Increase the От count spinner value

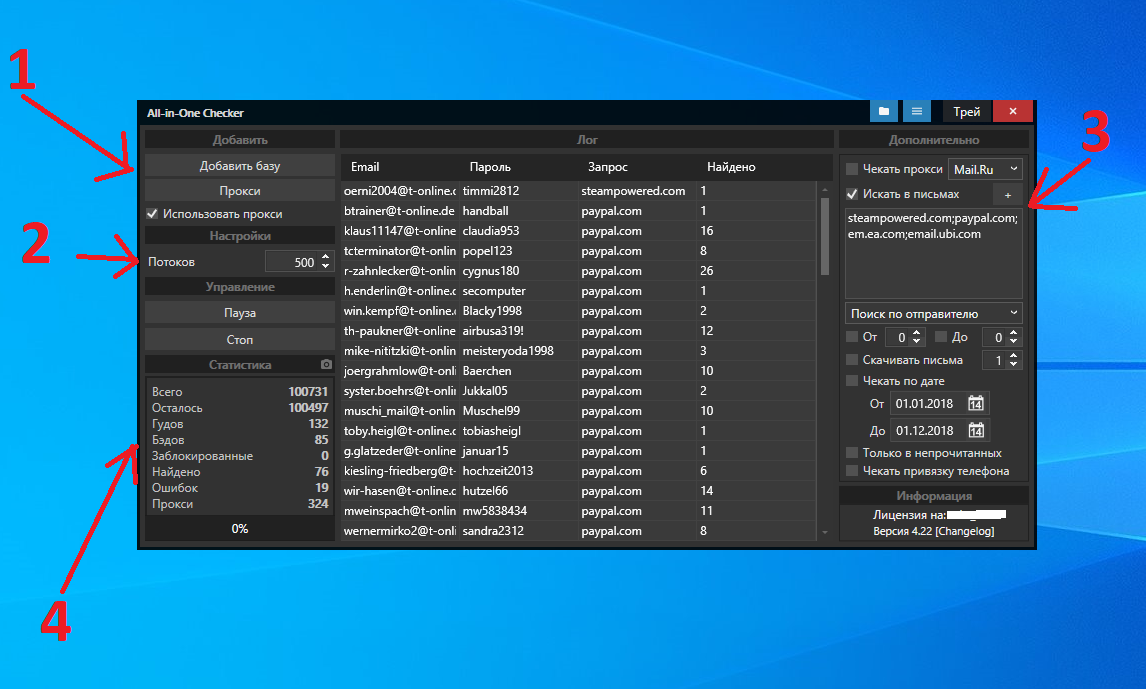coord(917,332)
